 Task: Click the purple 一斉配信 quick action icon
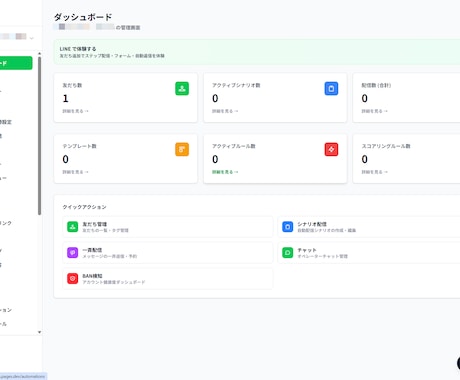73,253
